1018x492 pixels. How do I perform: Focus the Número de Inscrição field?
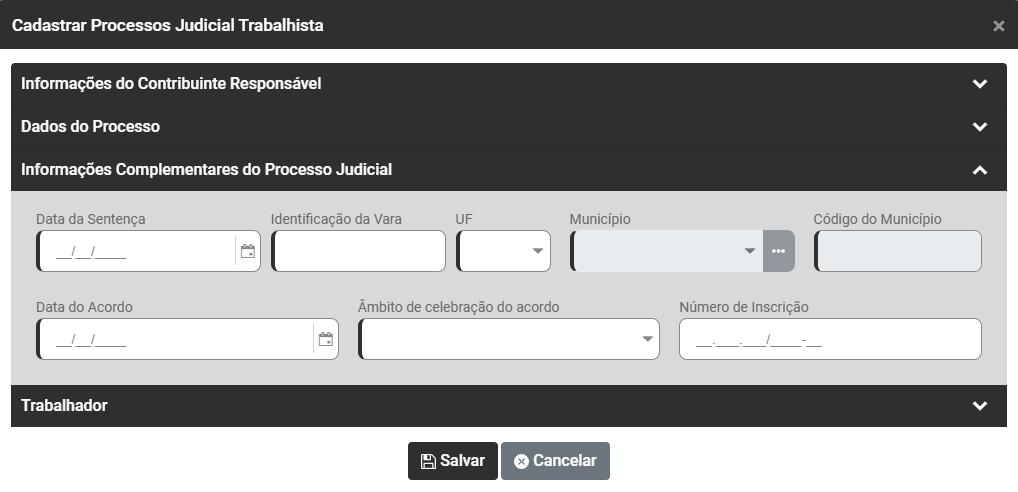coord(830,339)
